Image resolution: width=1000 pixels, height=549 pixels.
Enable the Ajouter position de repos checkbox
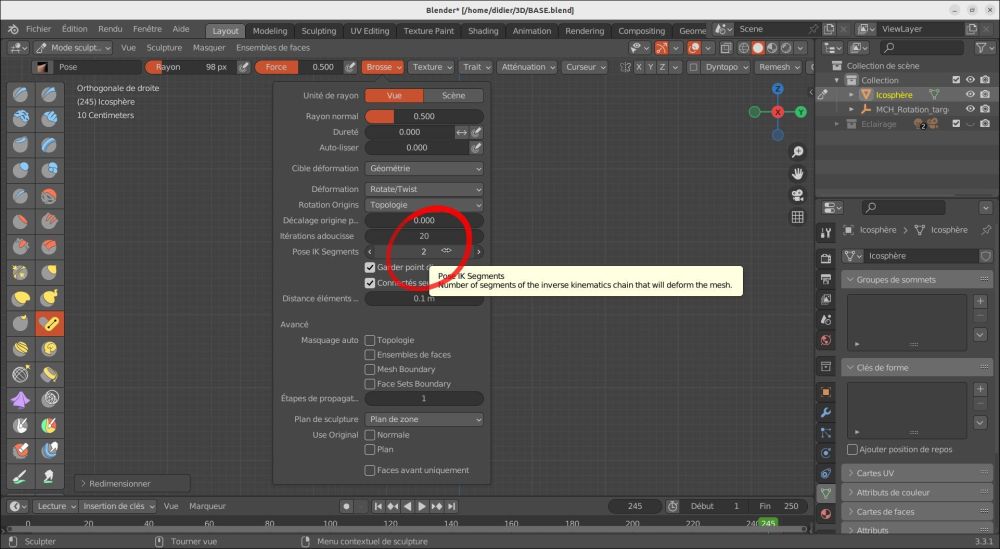852,450
